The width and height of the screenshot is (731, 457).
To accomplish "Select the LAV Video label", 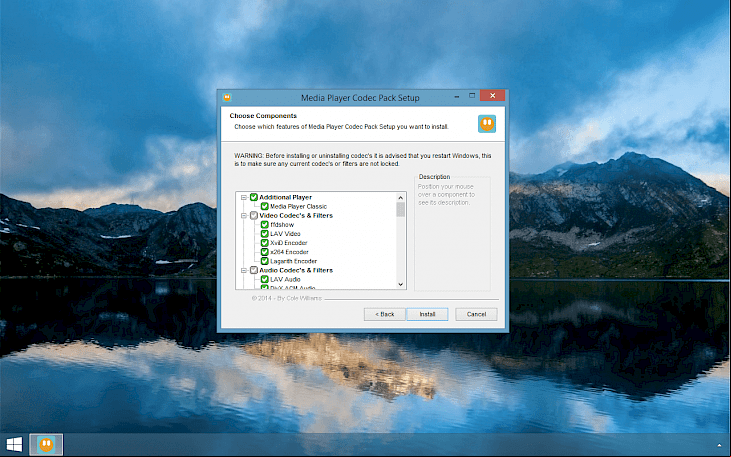I will 285,234.
